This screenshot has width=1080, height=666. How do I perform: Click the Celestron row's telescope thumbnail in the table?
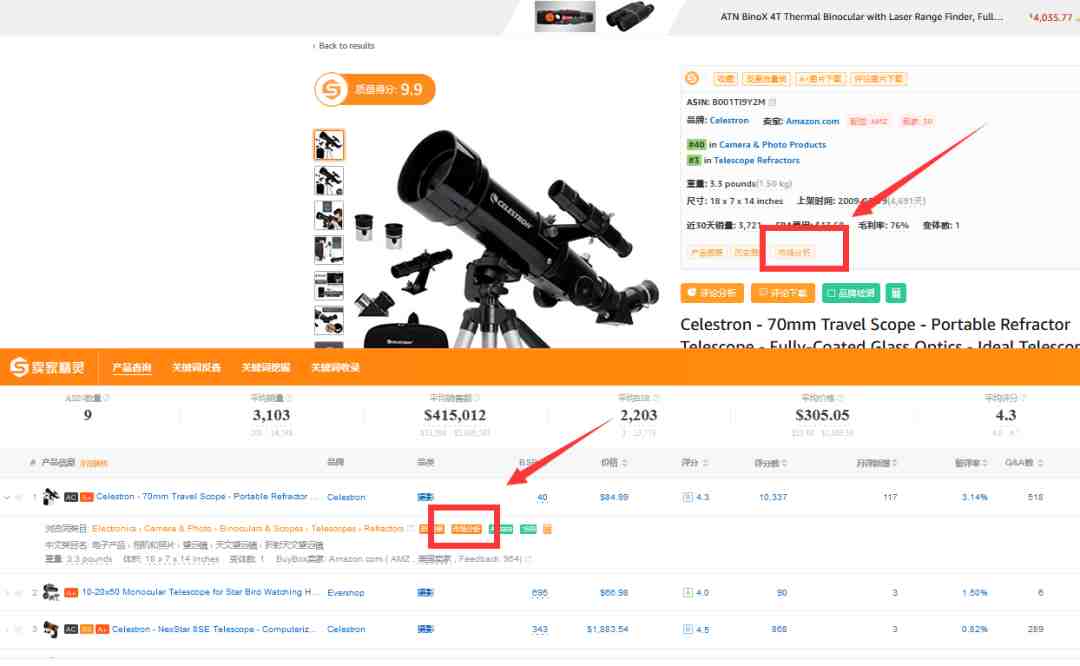click(50, 496)
